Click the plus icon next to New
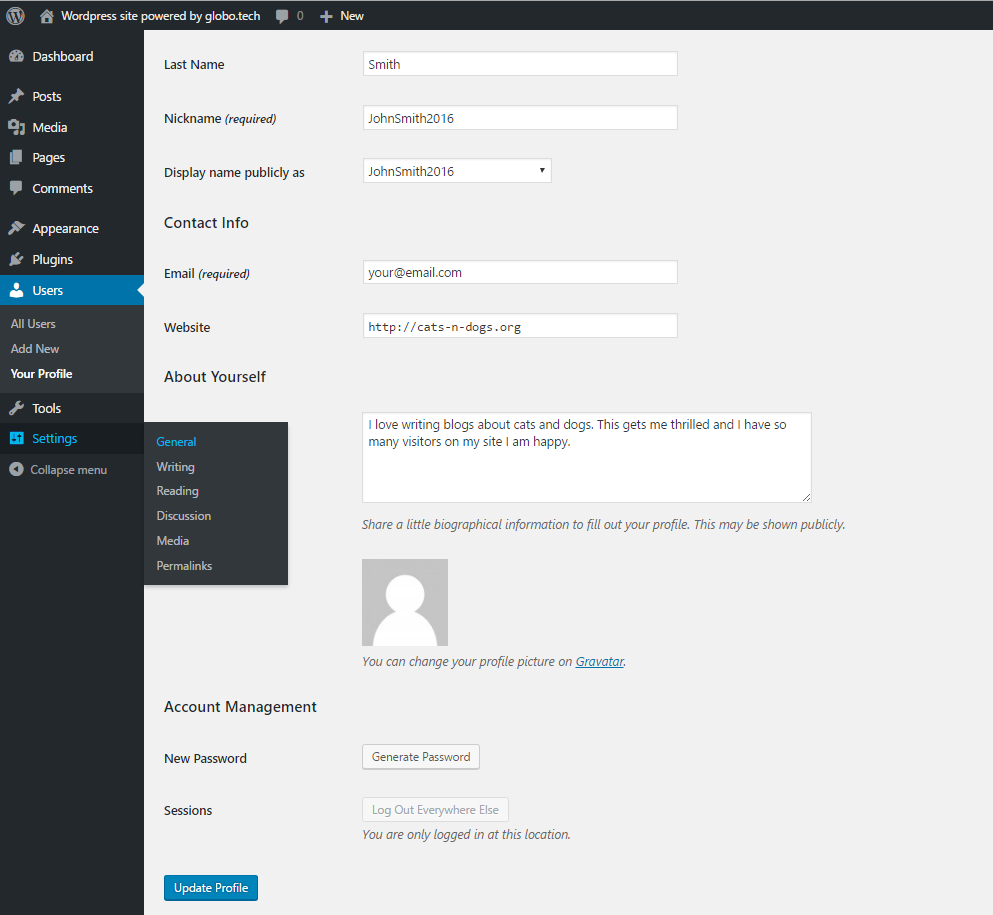 326,16
